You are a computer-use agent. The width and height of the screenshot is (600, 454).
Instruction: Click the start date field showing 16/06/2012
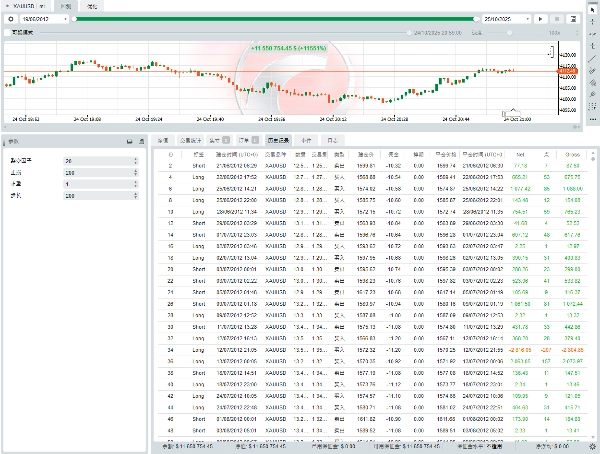pyautogui.click(x=36, y=18)
